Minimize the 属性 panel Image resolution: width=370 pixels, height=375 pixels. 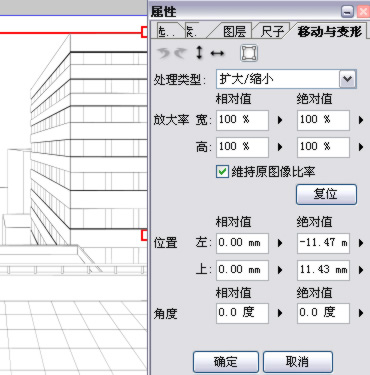click(x=347, y=12)
